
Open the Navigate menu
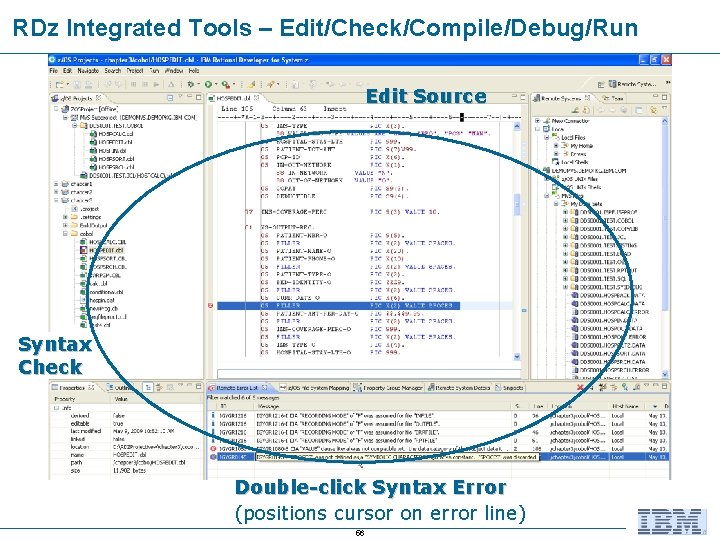[x=88, y=71]
